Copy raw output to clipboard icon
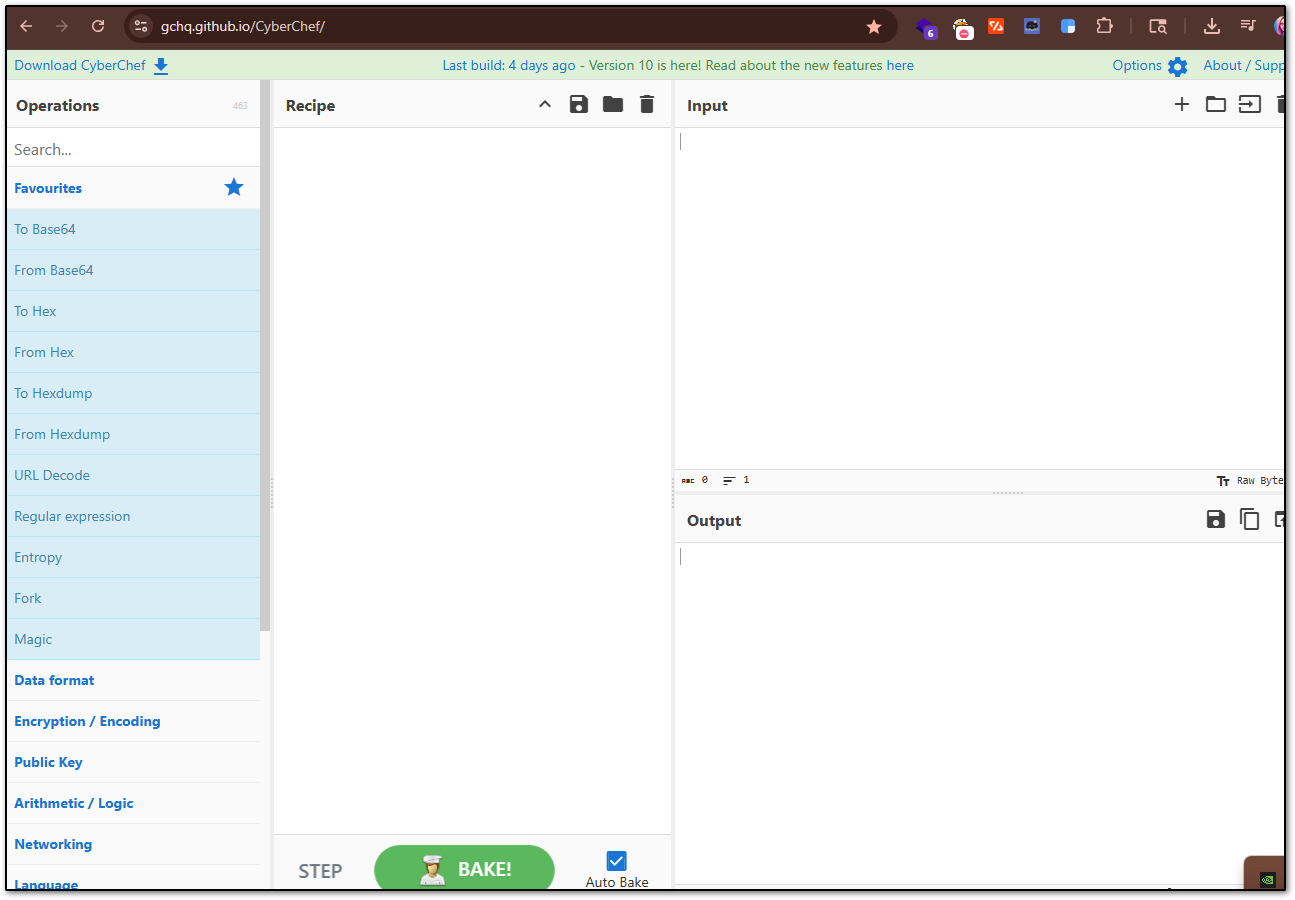 coord(1250,519)
